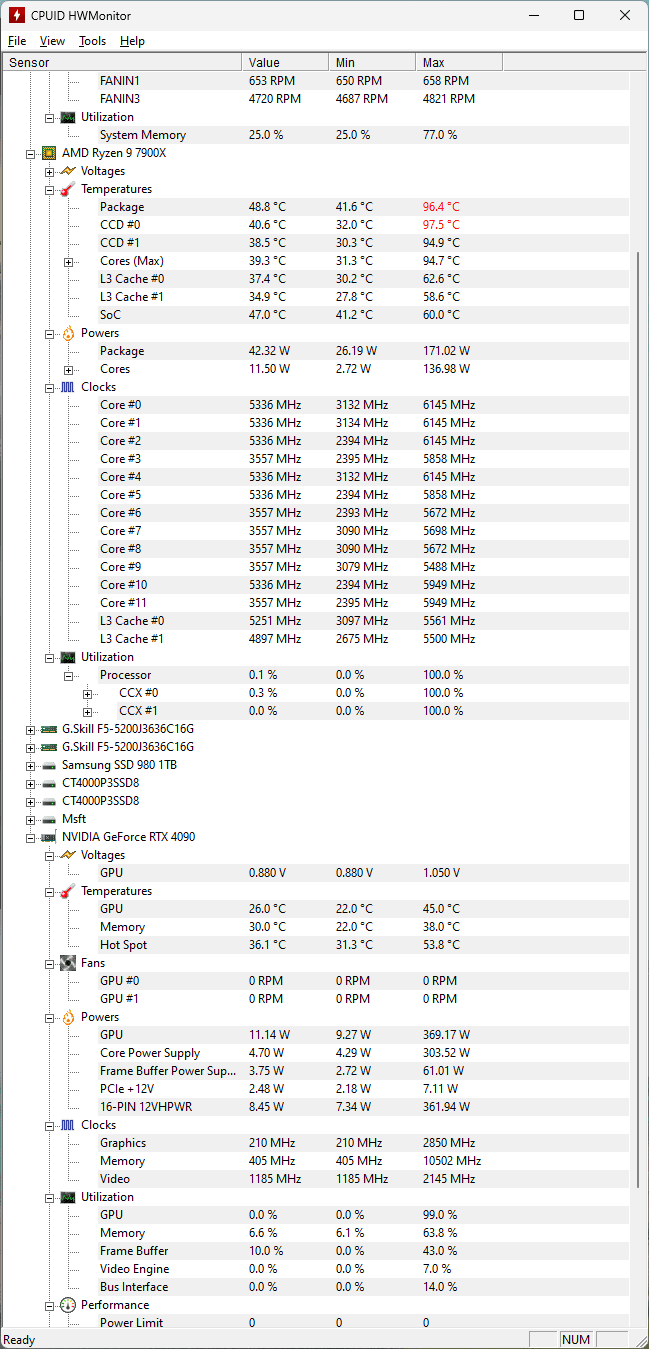This screenshot has width=649, height=1349.
Task: Click the Samsung SSD 980 1TB drive icon
Action: (x=48, y=765)
